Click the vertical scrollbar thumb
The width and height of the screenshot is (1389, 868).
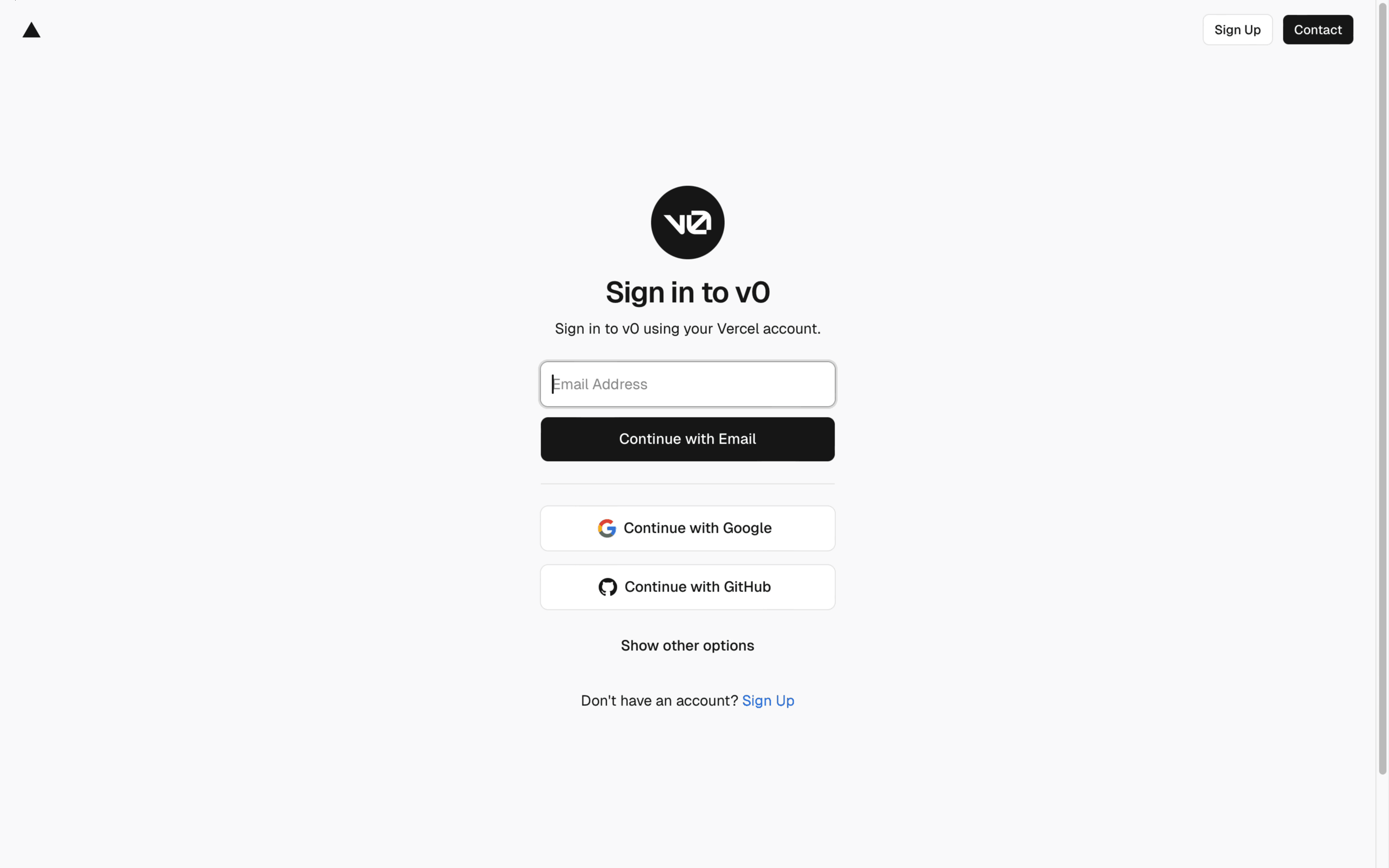point(1383,388)
